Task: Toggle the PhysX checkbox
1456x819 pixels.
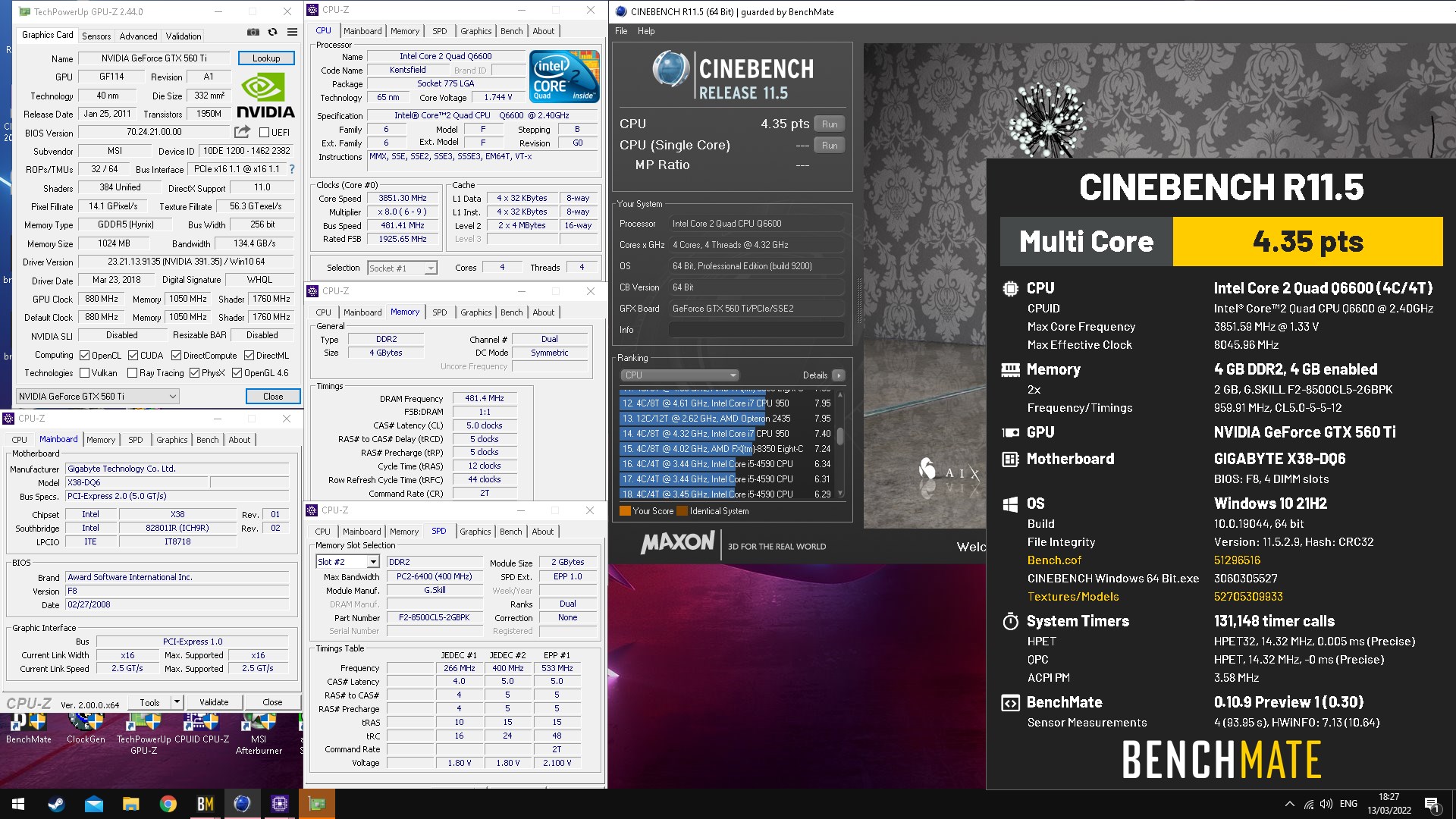Action: point(194,373)
